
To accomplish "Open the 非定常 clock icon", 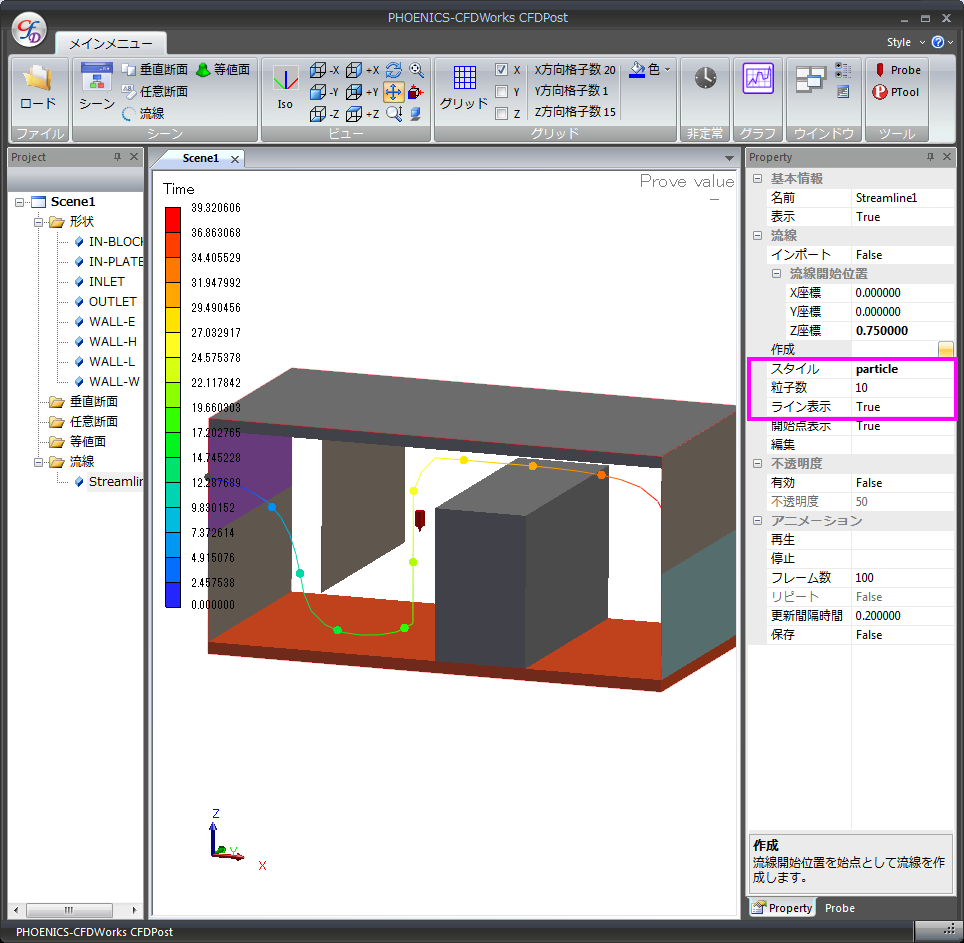I will pyautogui.click(x=705, y=79).
